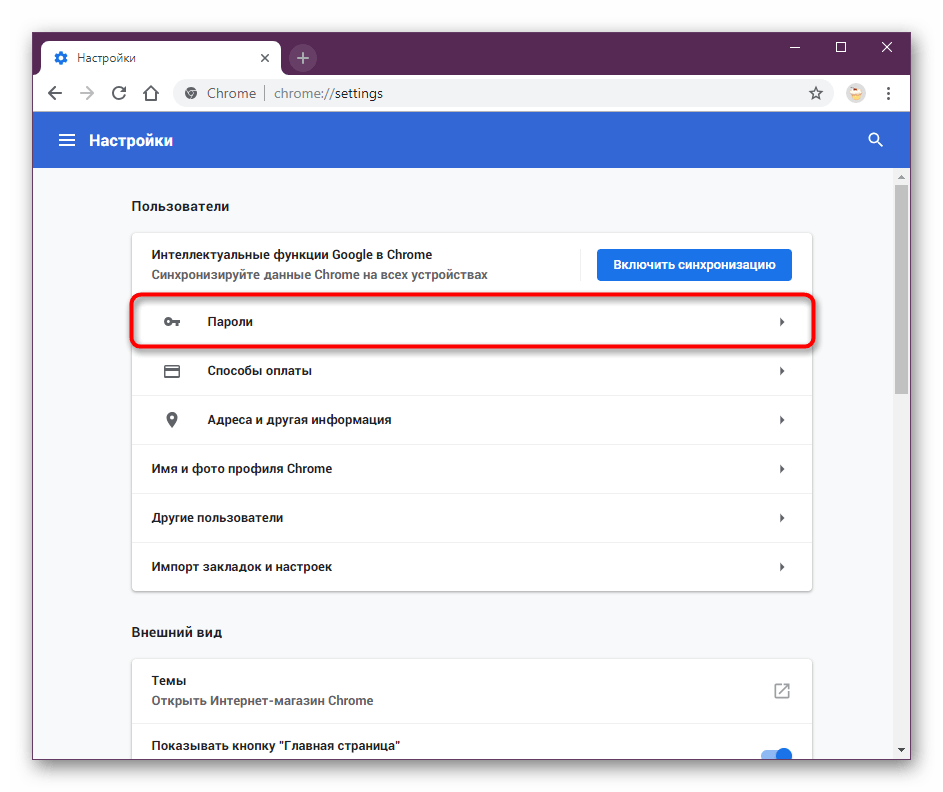Open Chrome three-dot menu

click(888, 93)
